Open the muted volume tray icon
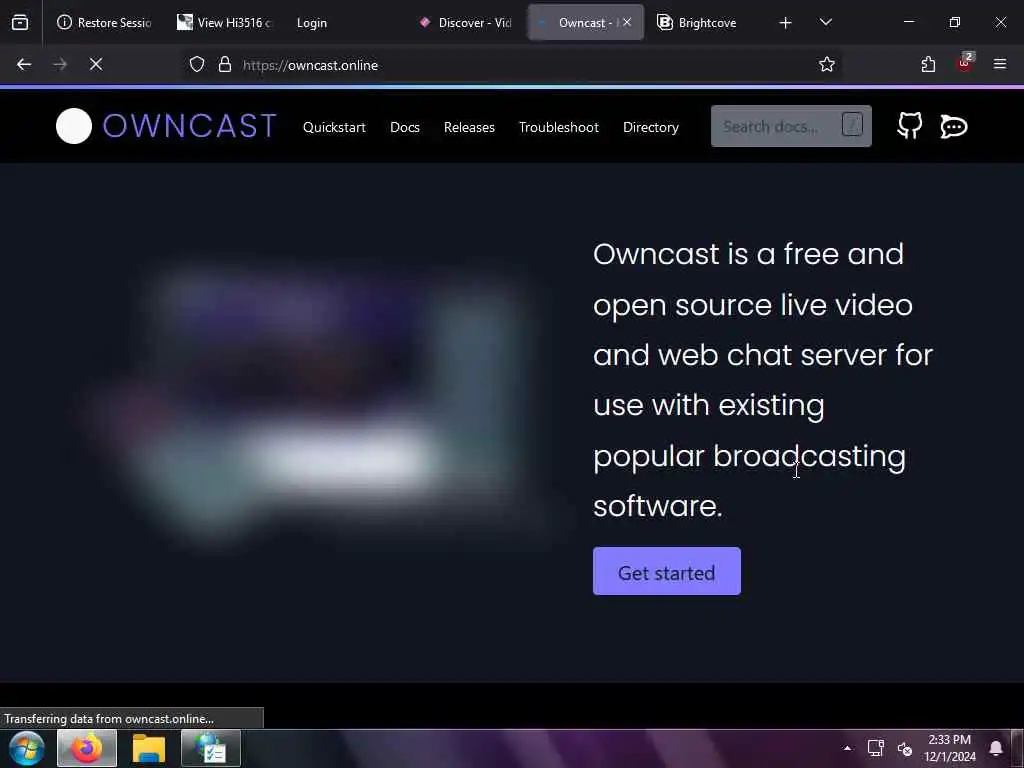Screen dimensions: 1024x768 904,749
